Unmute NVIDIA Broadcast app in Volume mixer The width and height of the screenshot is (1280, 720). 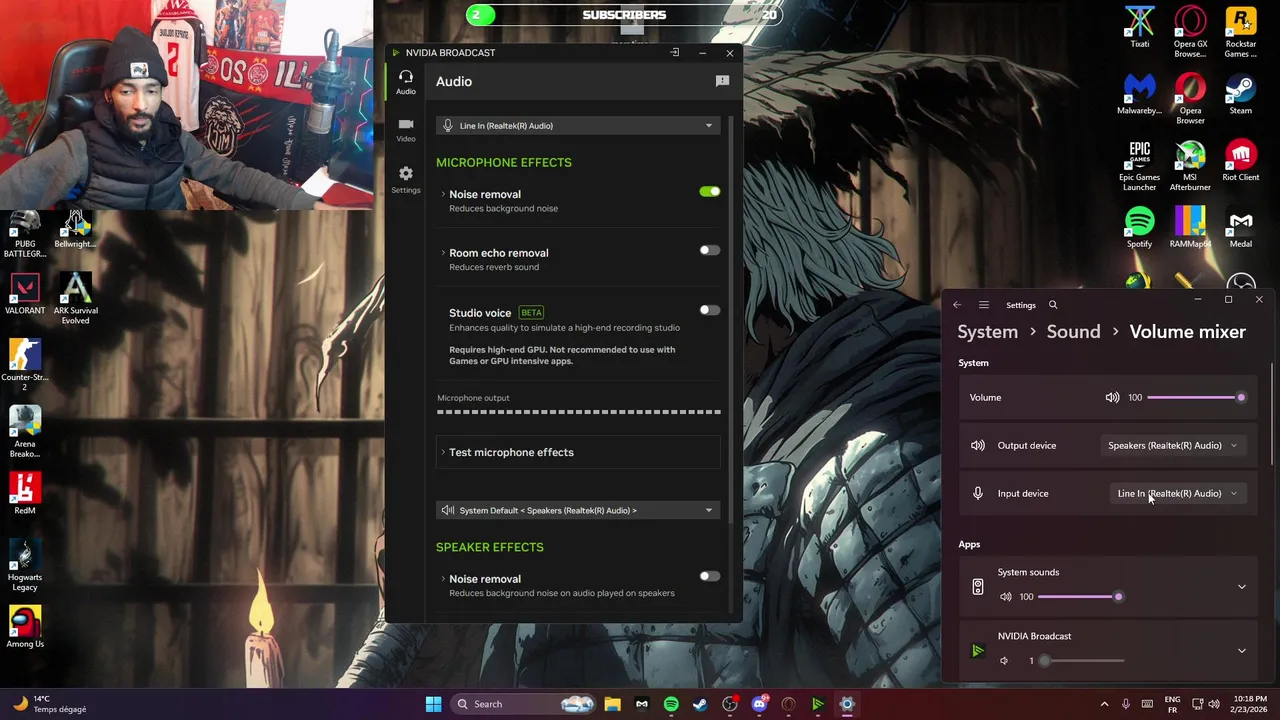click(x=1004, y=661)
